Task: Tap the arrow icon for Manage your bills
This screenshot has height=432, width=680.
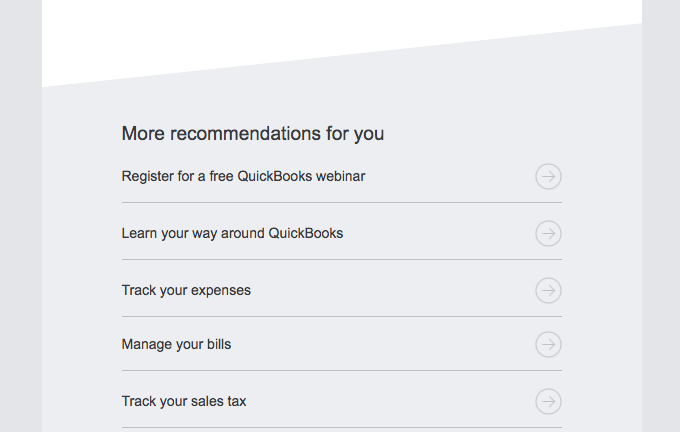Action: (x=548, y=344)
